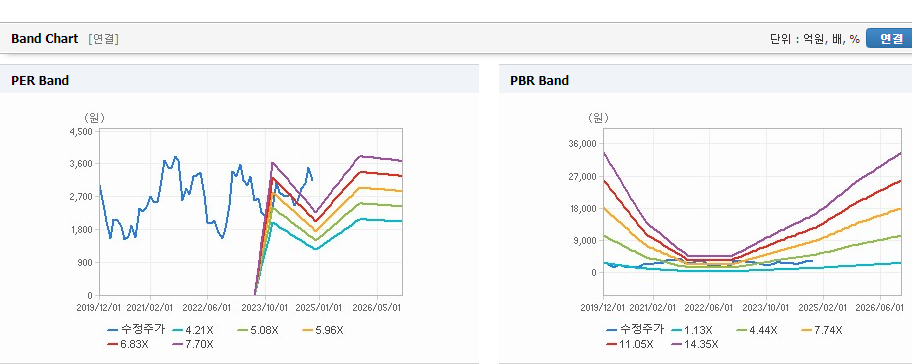Image resolution: width=912 pixels, height=364 pixels.
Task: Click the 2026/06/01 x-axis label in PBR chart
Action: click(x=880, y=307)
